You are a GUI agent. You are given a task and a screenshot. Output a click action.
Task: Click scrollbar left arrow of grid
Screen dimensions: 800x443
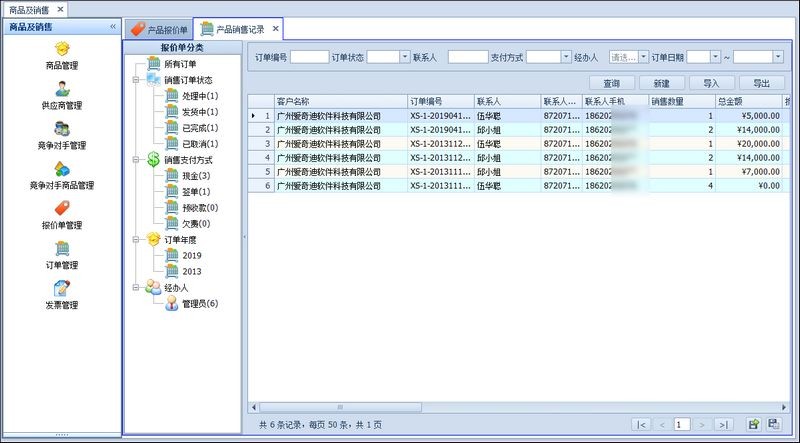click(x=254, y=407)
